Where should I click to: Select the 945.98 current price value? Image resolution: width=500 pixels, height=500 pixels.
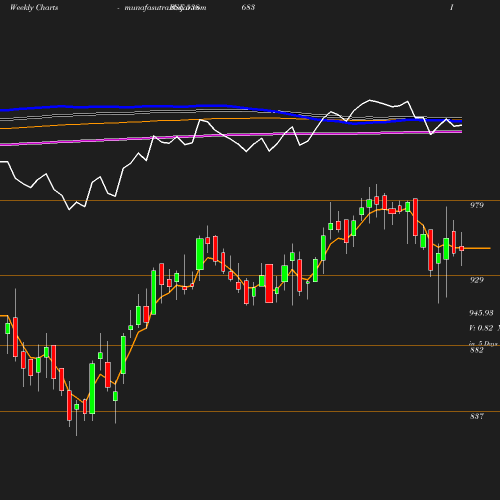(481, 313)
